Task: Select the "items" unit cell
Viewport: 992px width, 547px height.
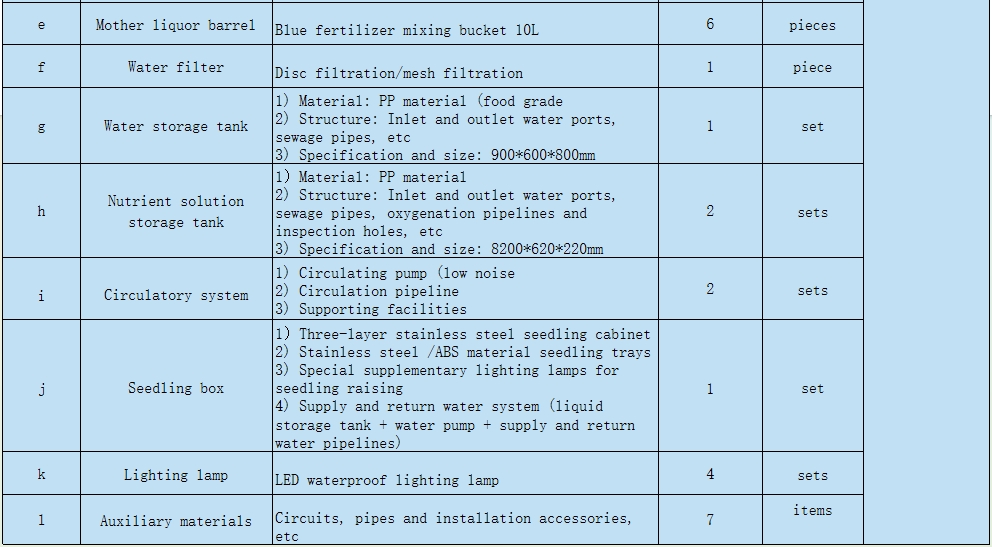Action: (812, 511)
